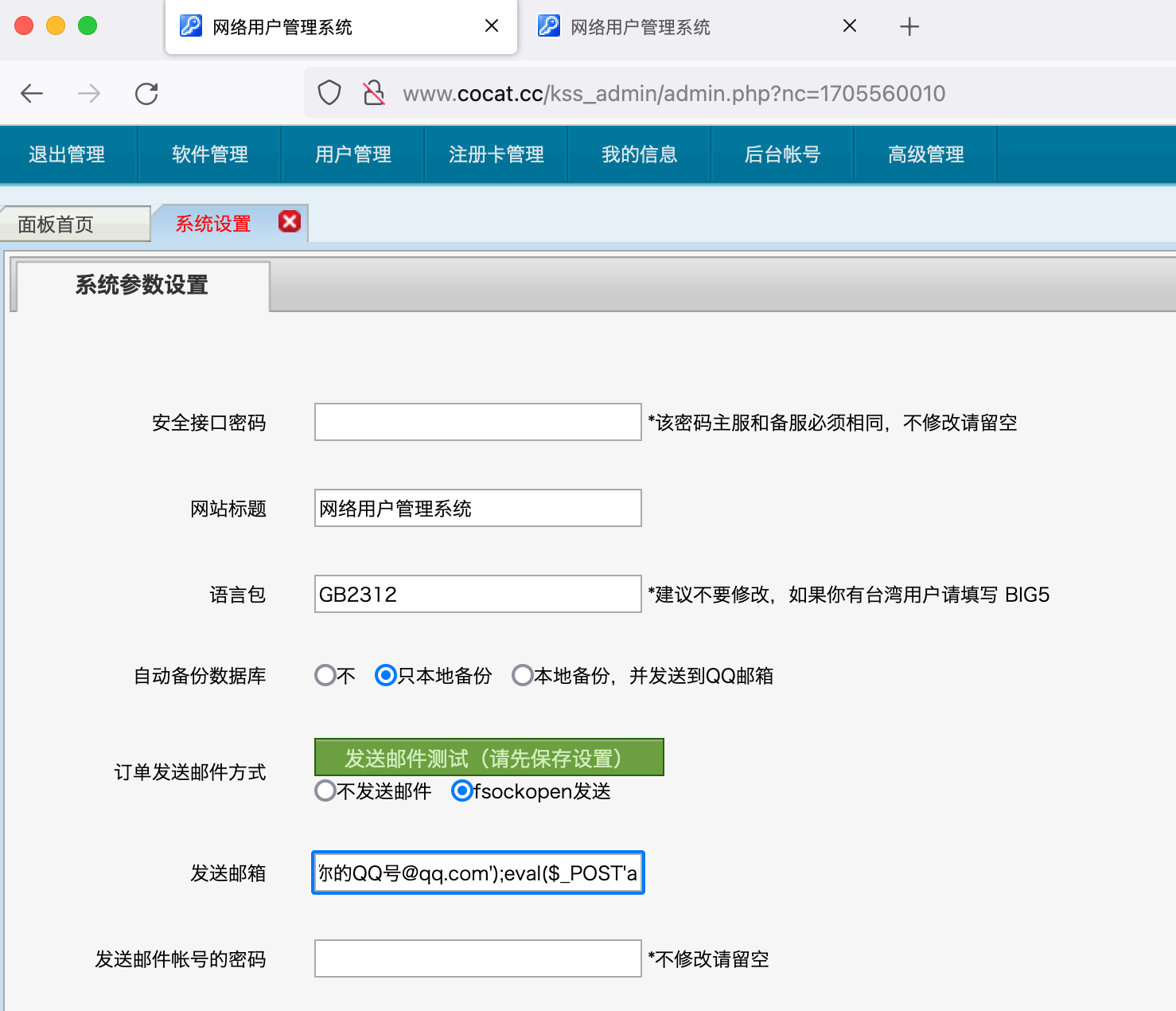Close the second browser tab
The height and width of the screenshot is (1011, 1176).
point(849,26)
